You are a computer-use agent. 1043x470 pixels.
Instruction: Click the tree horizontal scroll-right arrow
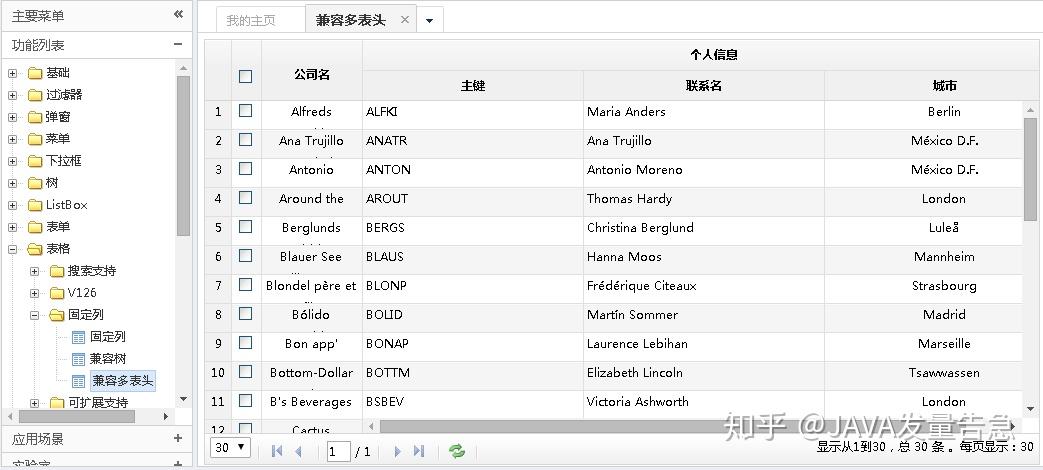click(166, 416)
